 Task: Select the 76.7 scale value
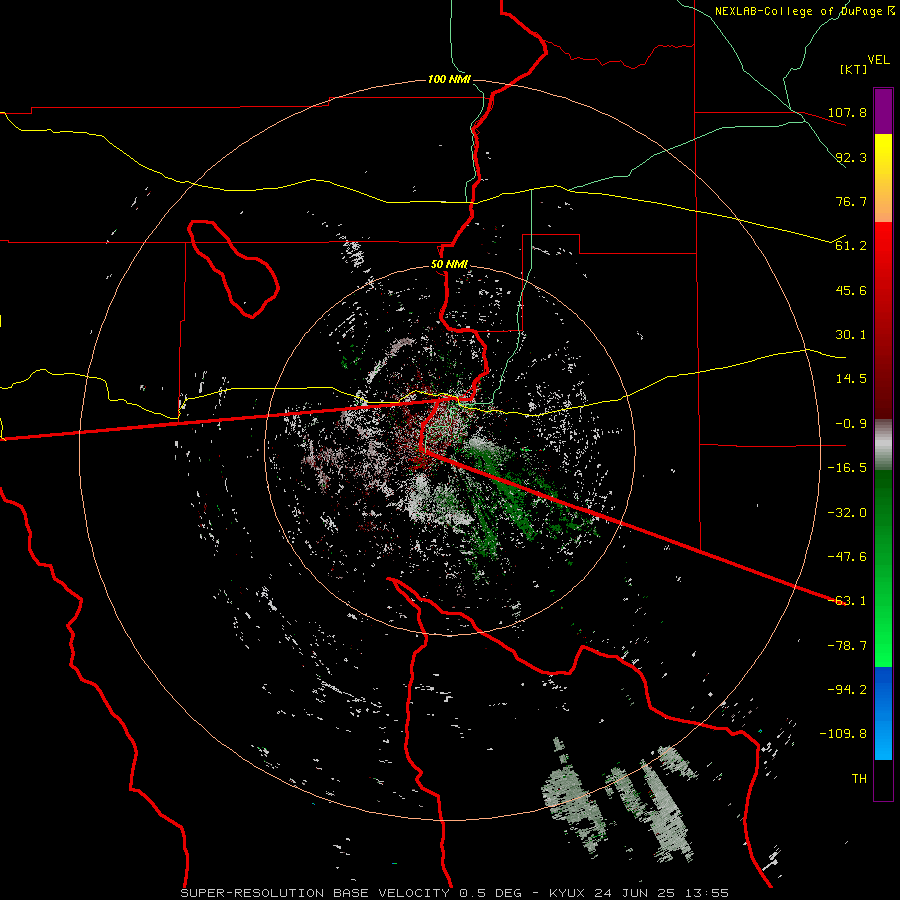[x=851, y=201]
